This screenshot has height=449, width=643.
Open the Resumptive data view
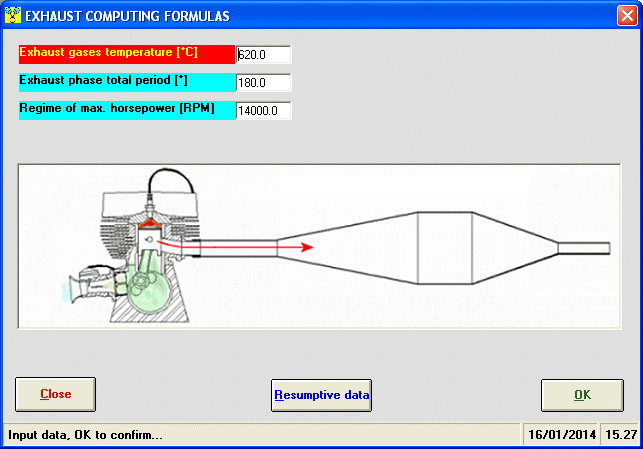(x=321, y=395)
